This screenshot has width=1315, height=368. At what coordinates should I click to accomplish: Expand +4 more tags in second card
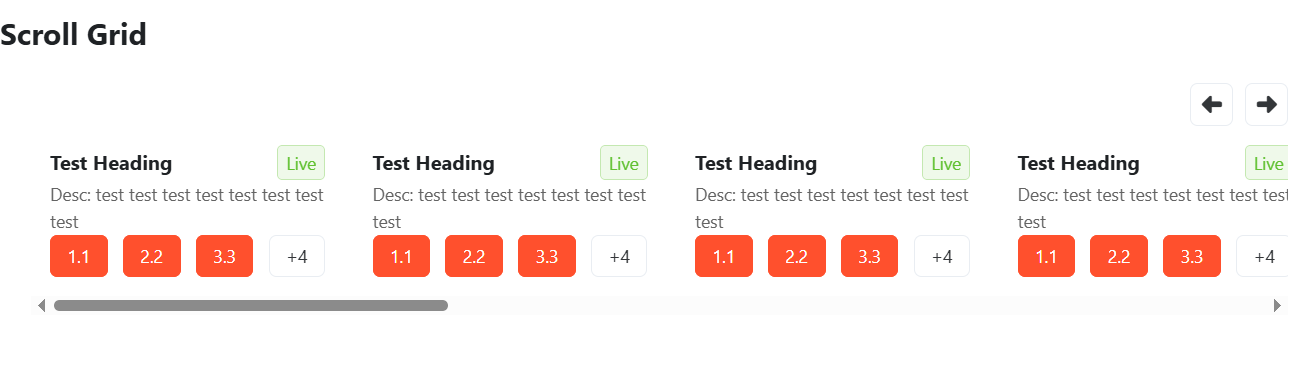(x=619, y=256)
